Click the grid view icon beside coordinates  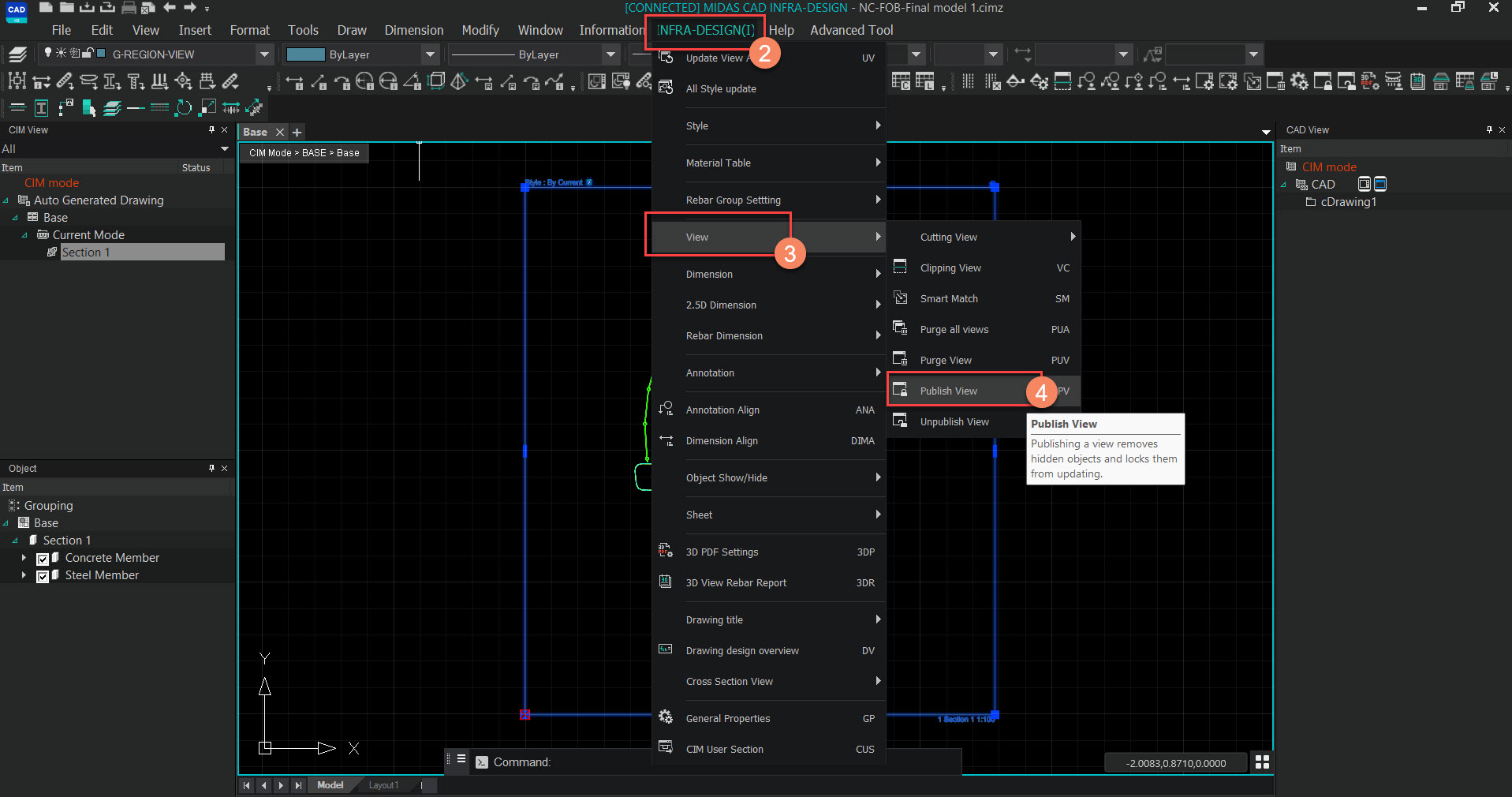tap(1262, 761)
